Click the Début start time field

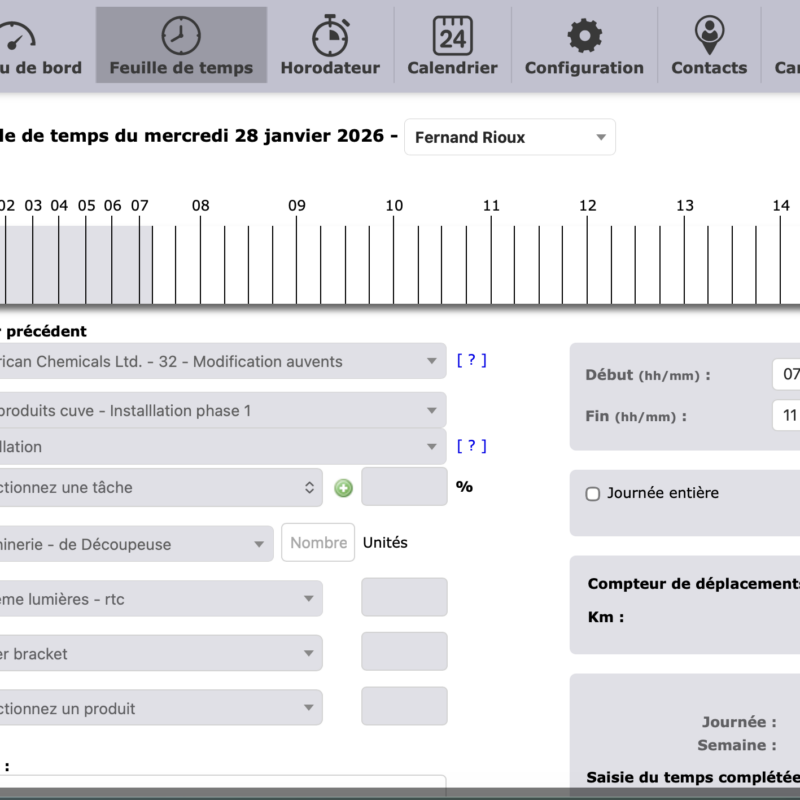(x=787, y=375)
